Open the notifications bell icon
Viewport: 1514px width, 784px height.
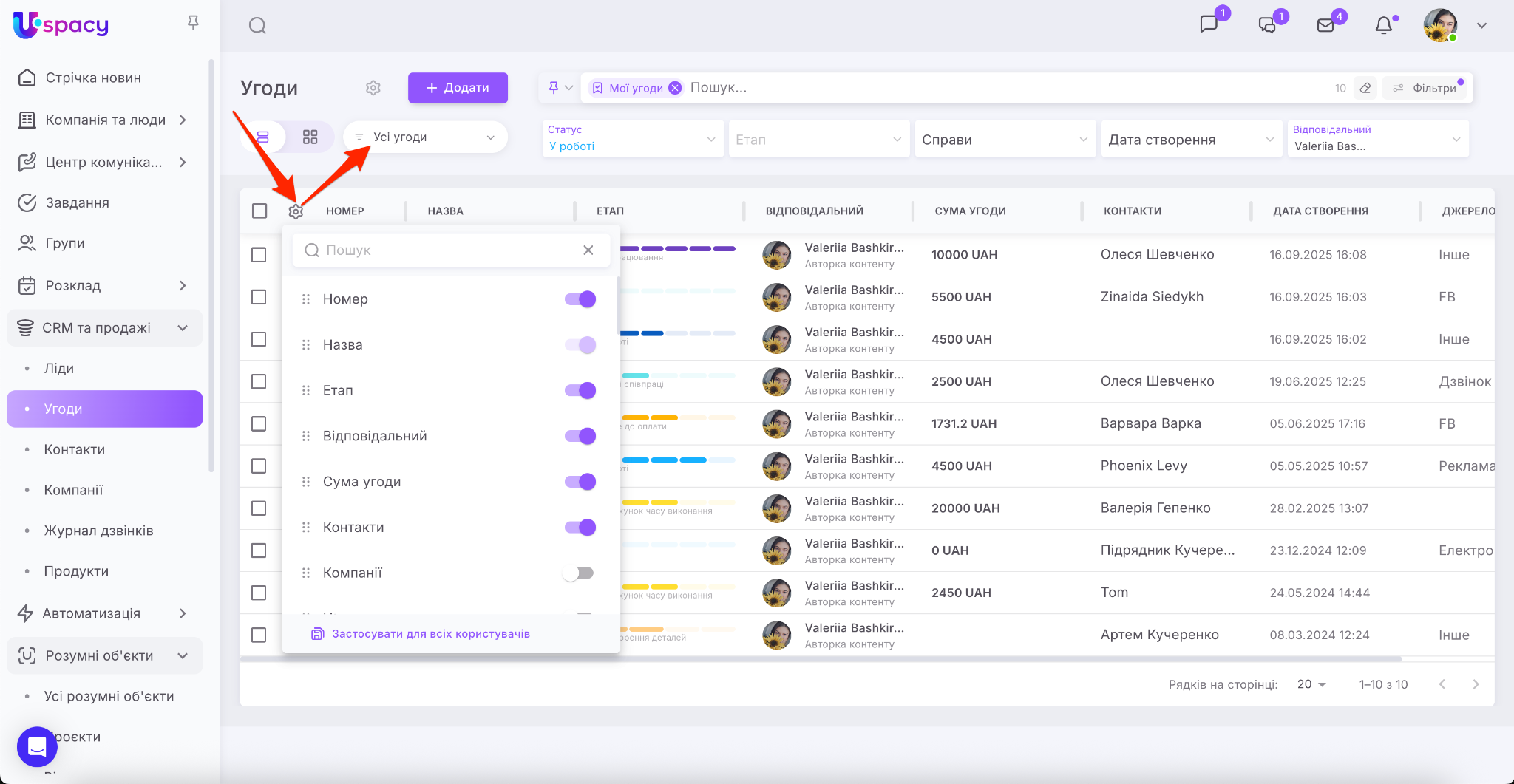click(x=1383, y=26)
